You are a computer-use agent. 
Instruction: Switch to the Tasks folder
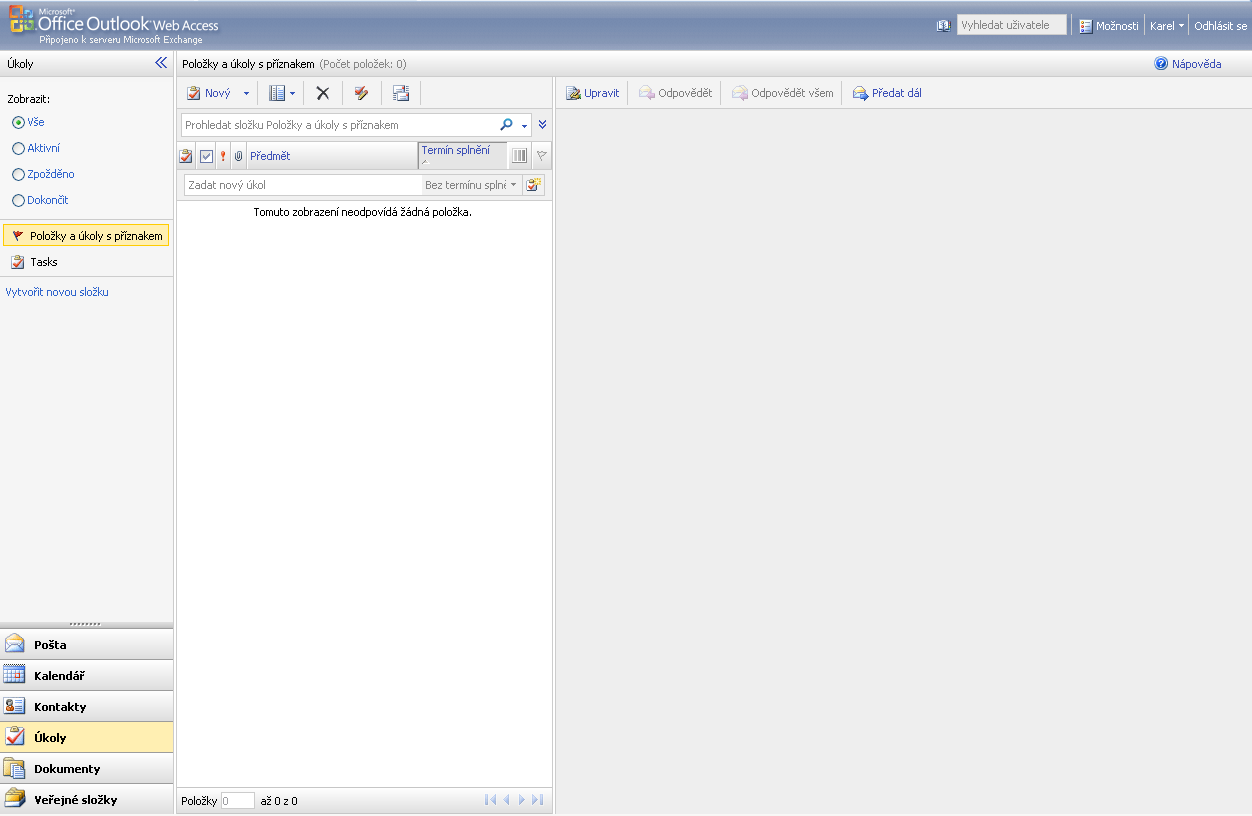44,261
